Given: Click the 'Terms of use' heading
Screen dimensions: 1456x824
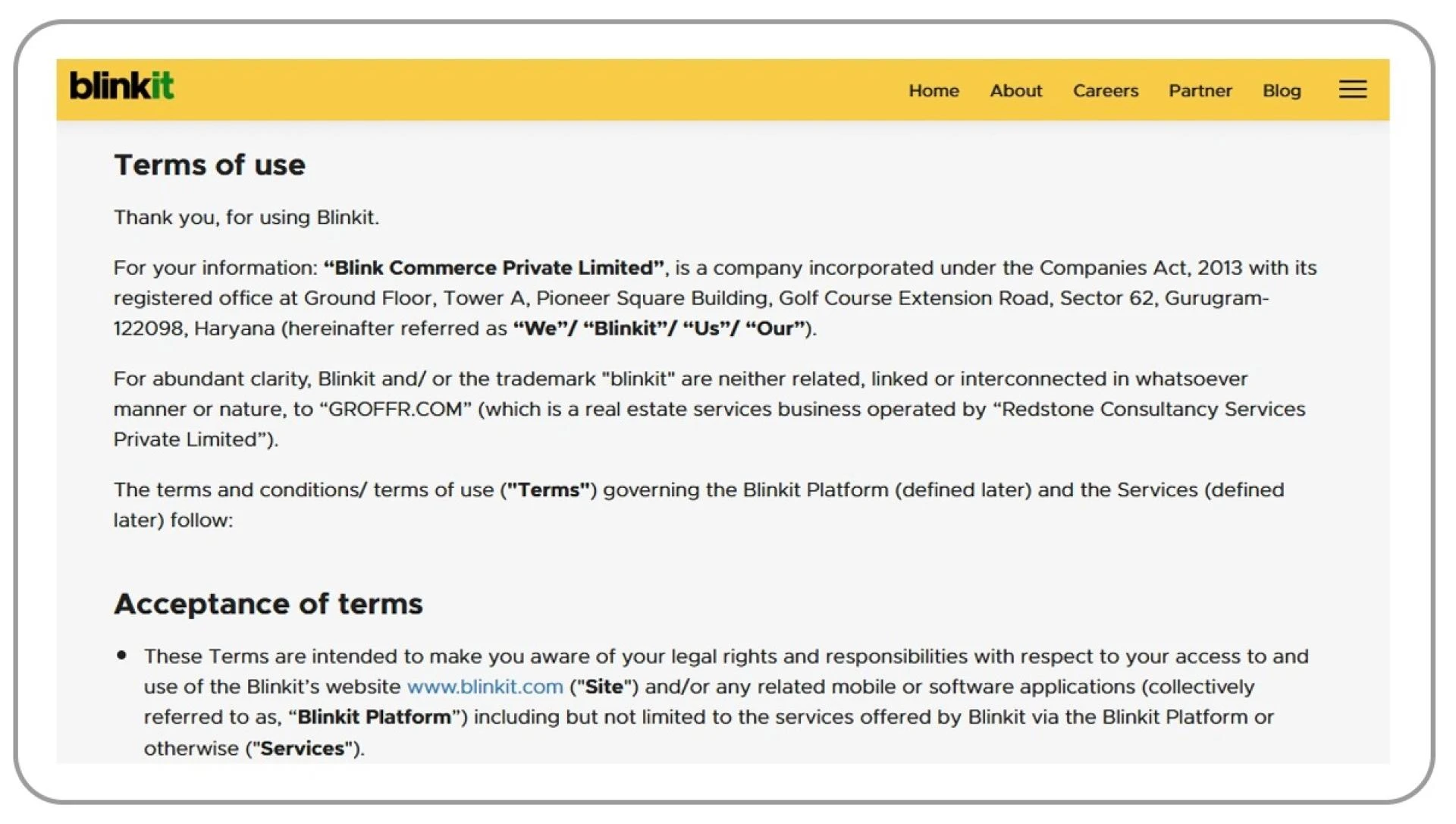Looking at the screenshot, I should 210,165.
